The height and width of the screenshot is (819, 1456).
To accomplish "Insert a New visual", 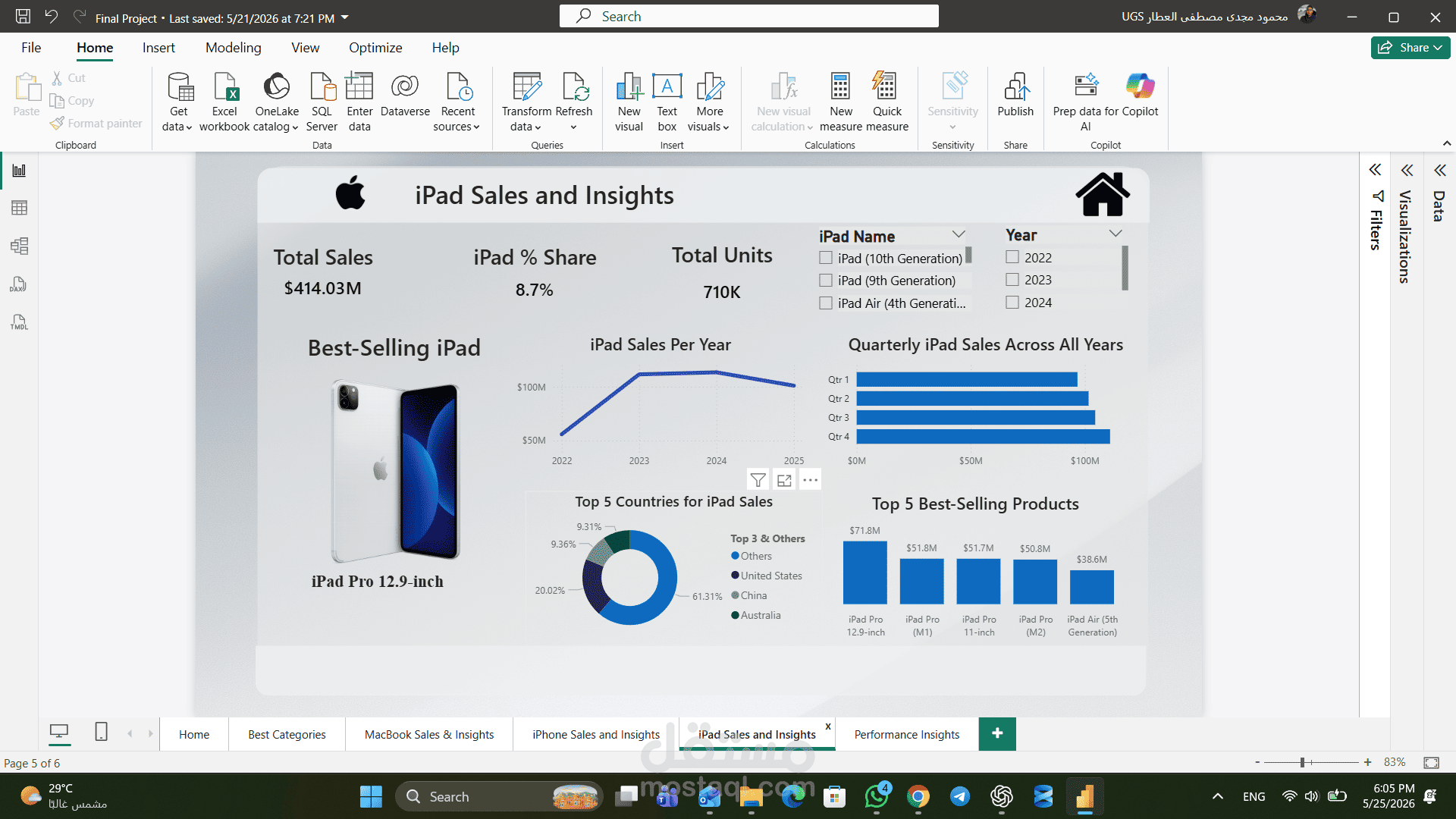I will (x=629, y=86).
